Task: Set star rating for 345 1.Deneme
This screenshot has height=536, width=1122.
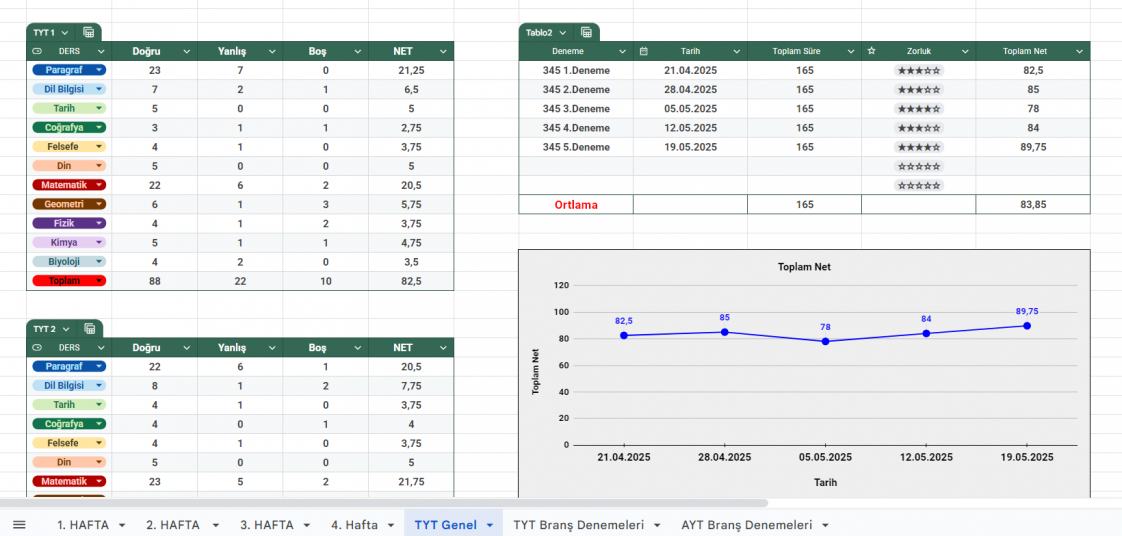Action: pyautogui.click(x=918, y=71)
